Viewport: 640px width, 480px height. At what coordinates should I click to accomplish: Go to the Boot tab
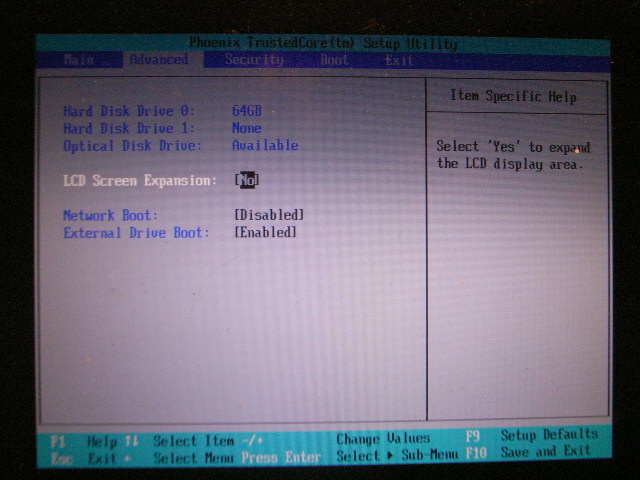click(x=334, y=60)
